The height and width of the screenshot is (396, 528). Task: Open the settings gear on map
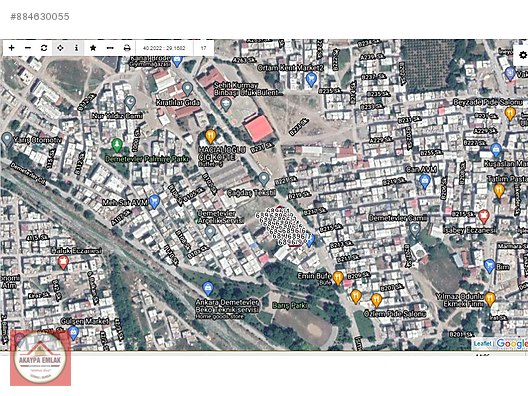(522, 55)
